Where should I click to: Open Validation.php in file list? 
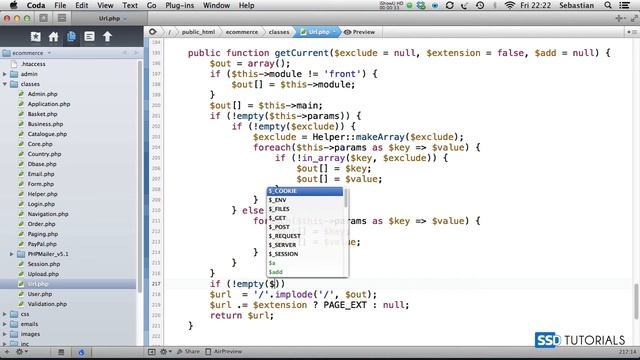[x=47, y=304]
